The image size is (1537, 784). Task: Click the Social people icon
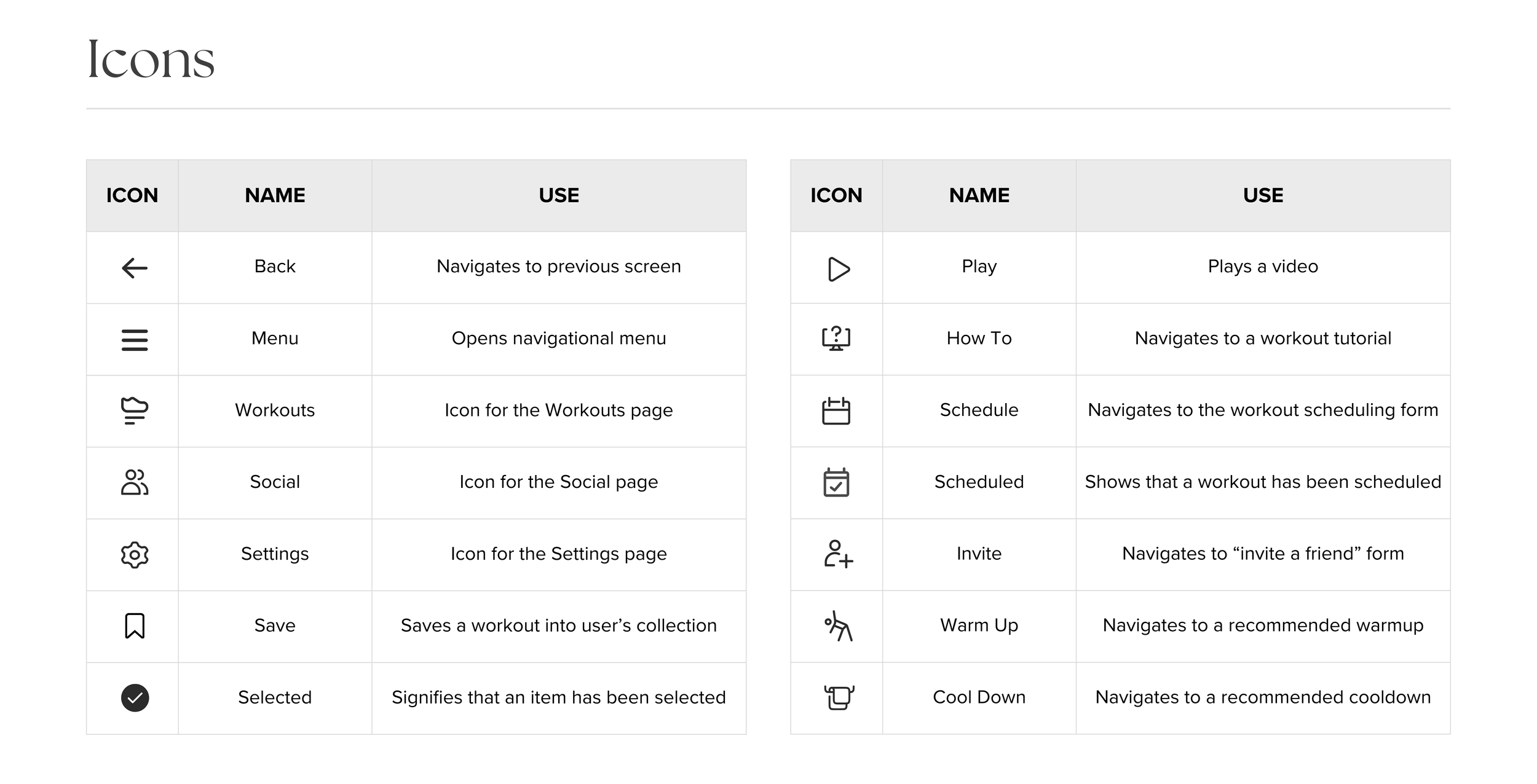tap(135, 483)
